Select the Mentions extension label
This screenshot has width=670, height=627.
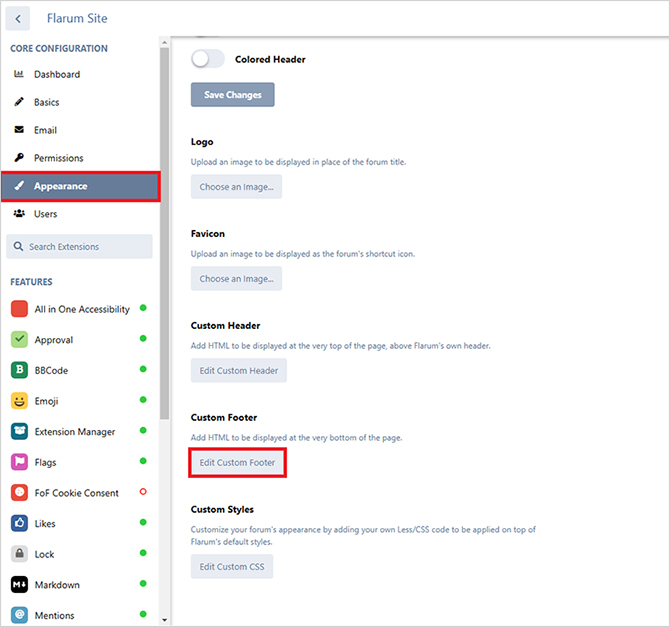tap(54, 615)
